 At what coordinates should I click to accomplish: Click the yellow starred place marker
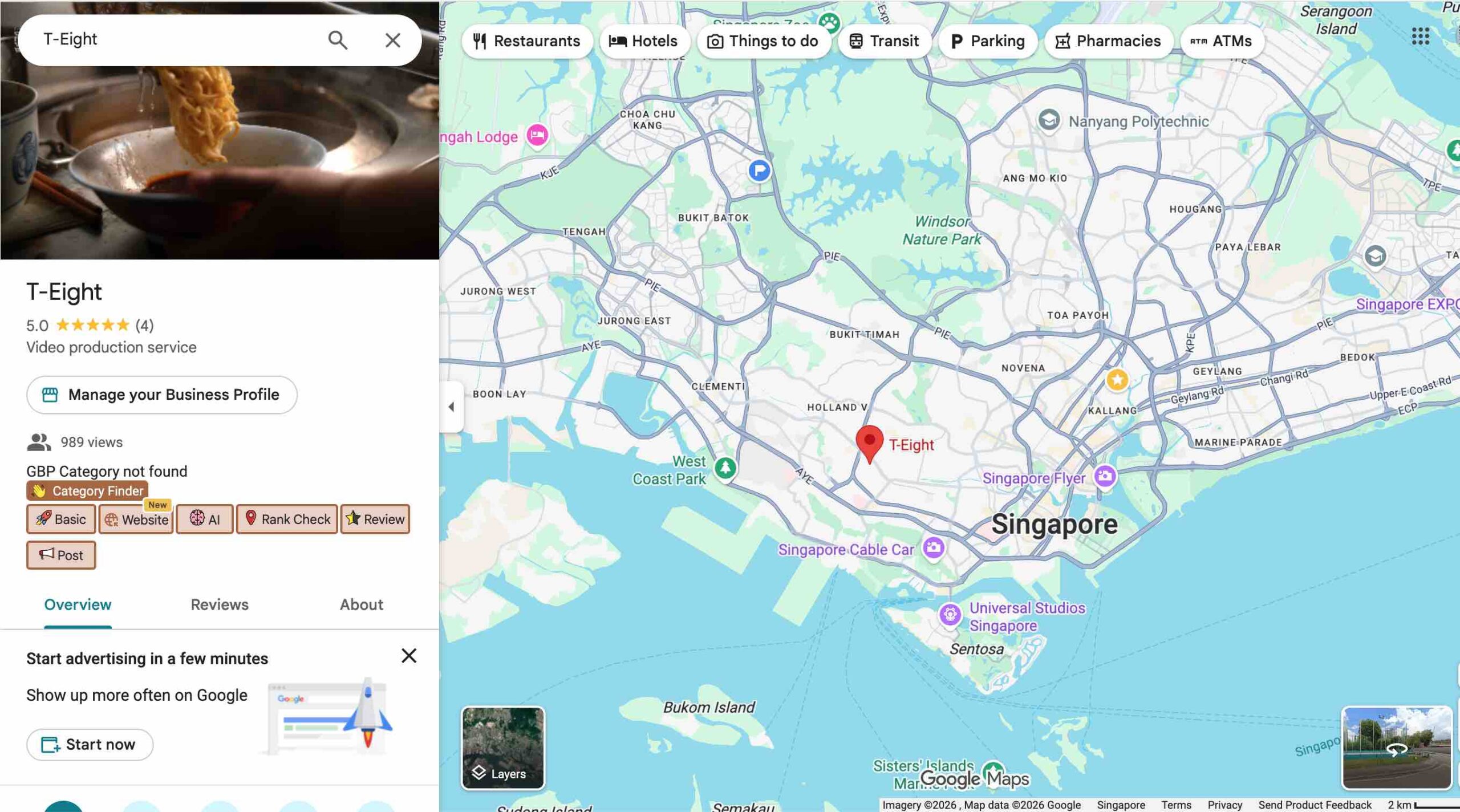(1117, 379)
